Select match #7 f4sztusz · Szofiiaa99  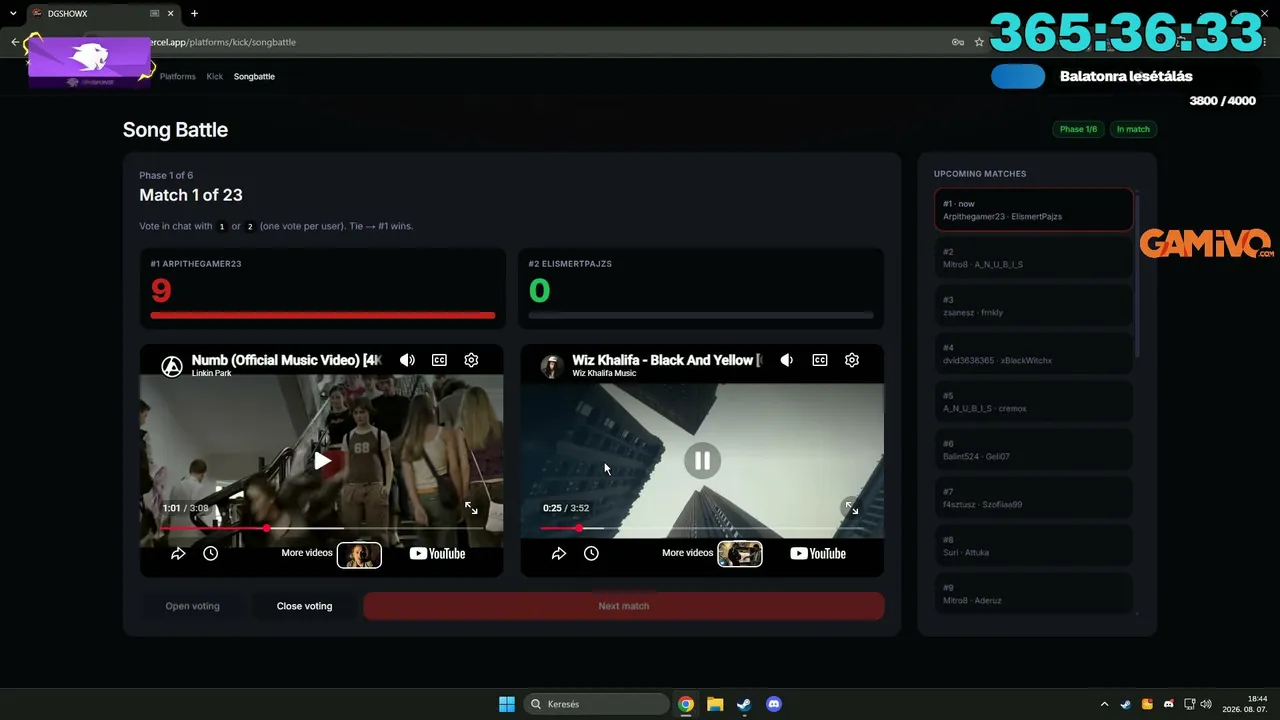(x=1034, y=498)
